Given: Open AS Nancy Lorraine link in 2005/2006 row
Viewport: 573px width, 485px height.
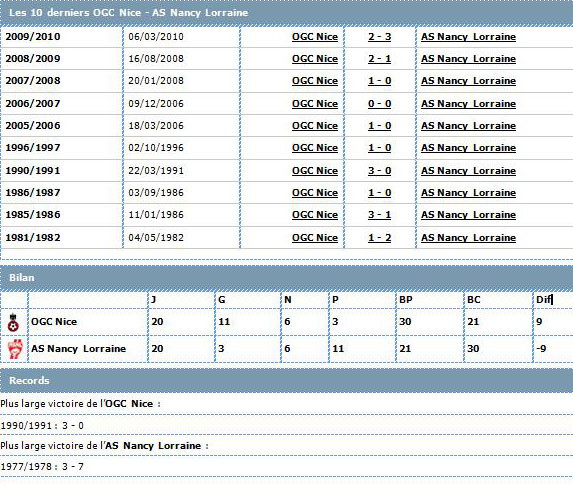Looking at the screenshot, I should (468, 126).
